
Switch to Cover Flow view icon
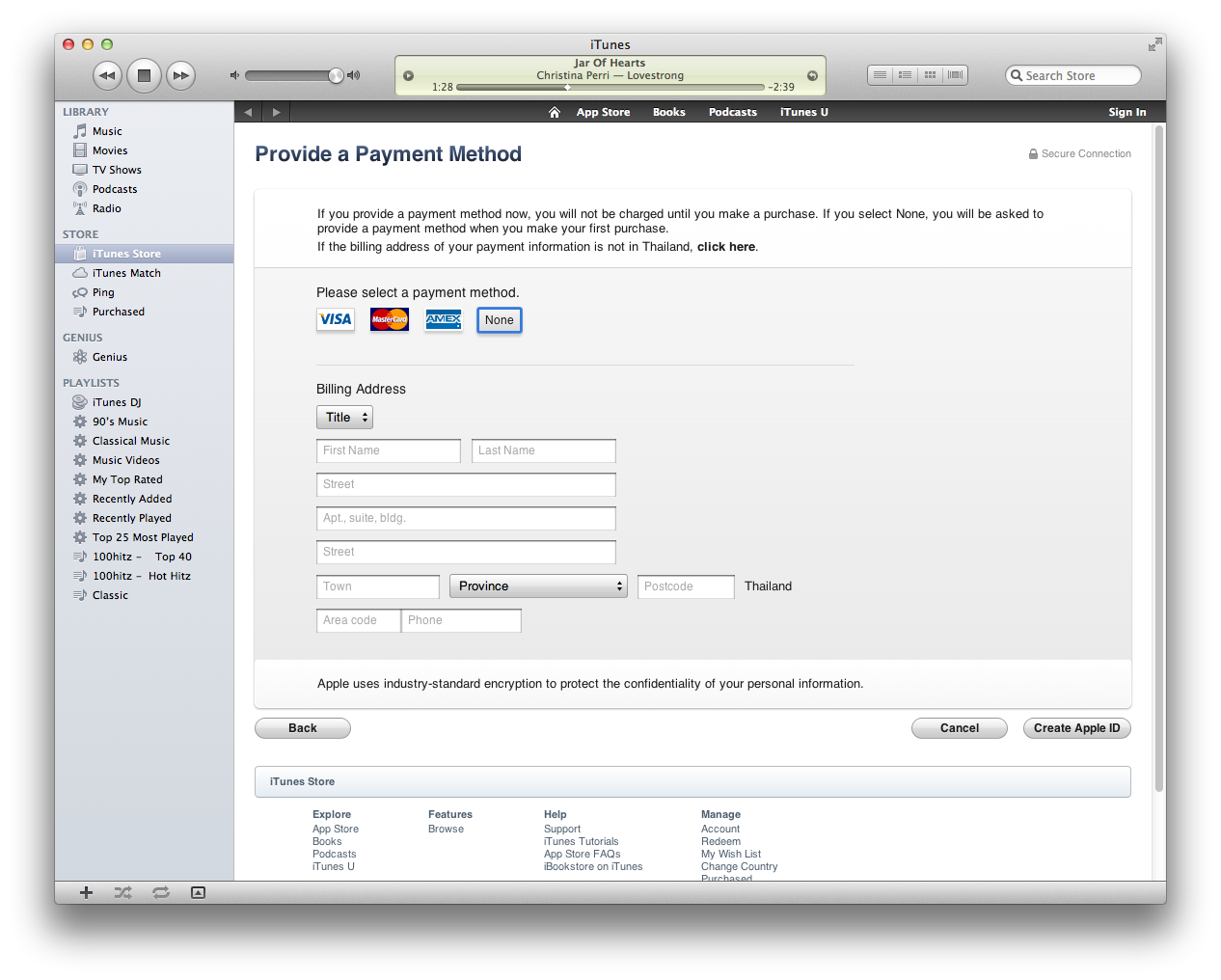955,75
